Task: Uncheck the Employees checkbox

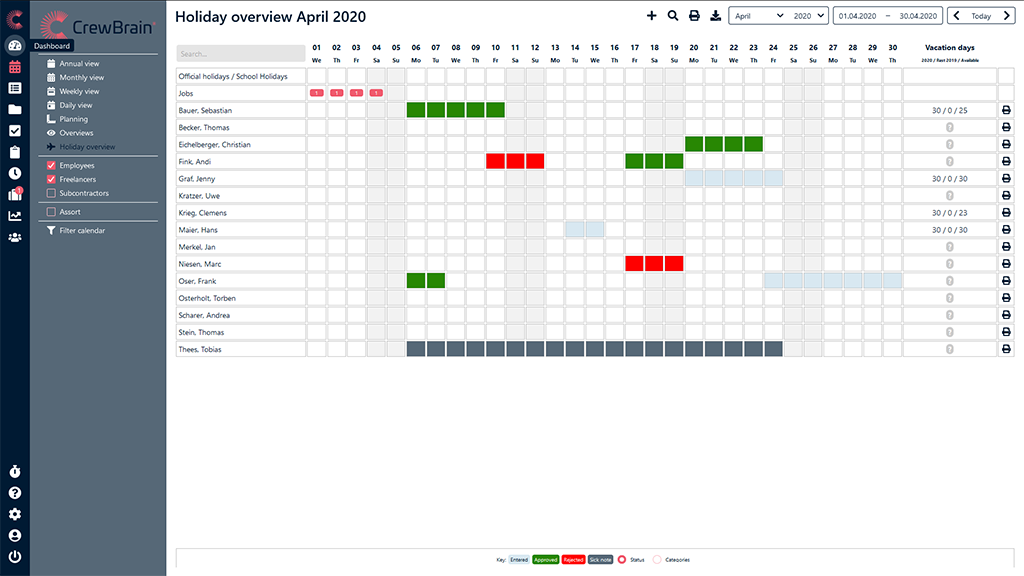Action: [x=52, y=165]
